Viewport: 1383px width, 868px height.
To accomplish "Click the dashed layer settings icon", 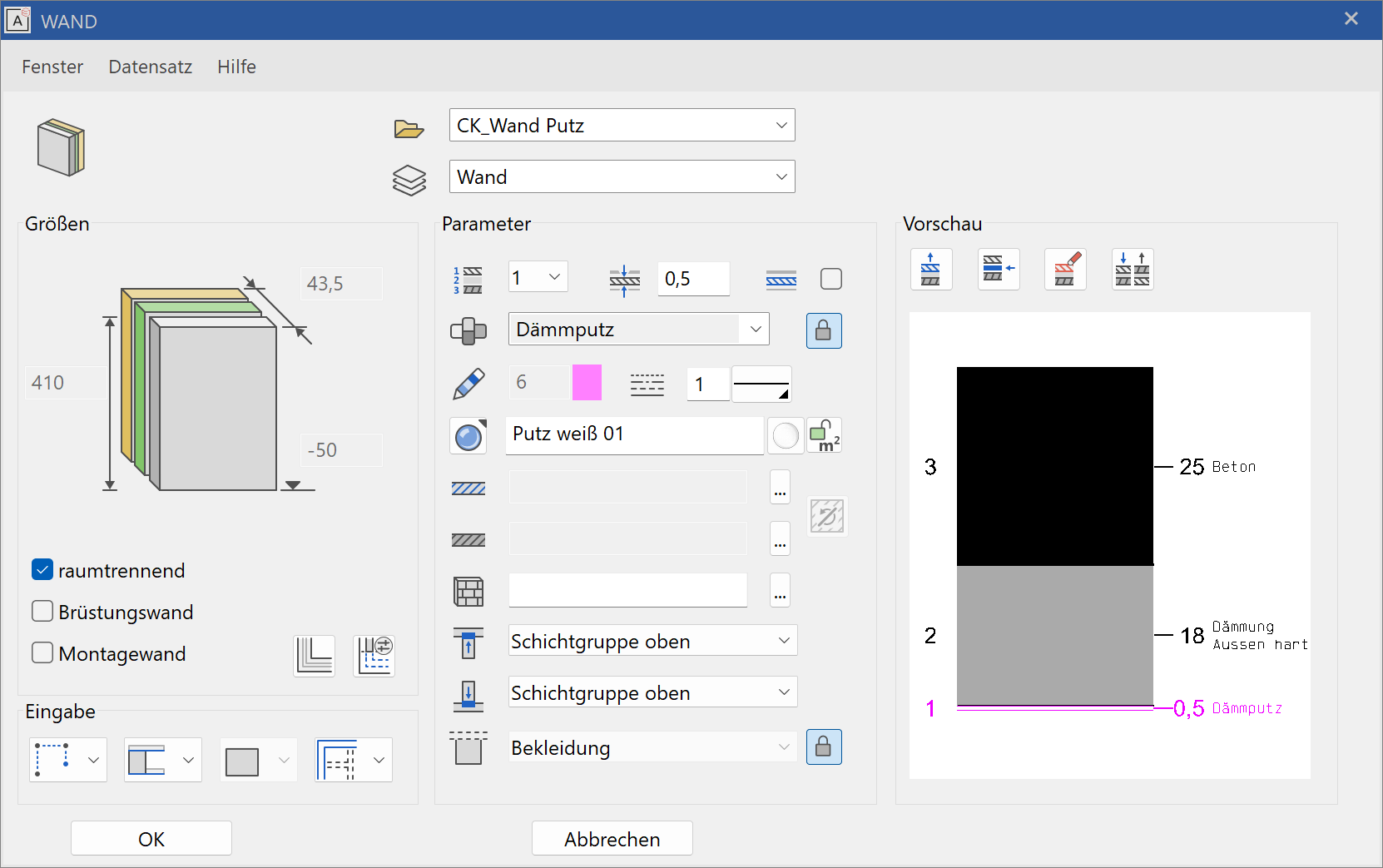I will tap(374, 656).
